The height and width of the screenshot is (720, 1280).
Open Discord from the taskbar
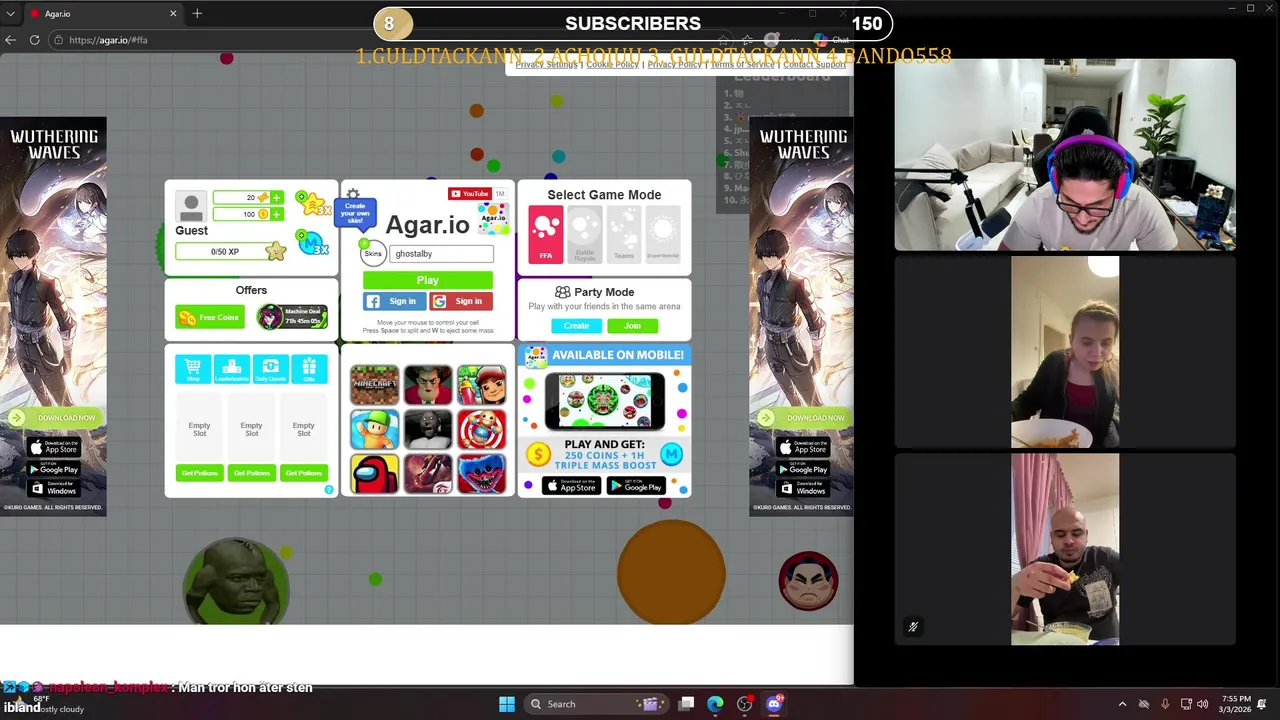click(774, 704)
